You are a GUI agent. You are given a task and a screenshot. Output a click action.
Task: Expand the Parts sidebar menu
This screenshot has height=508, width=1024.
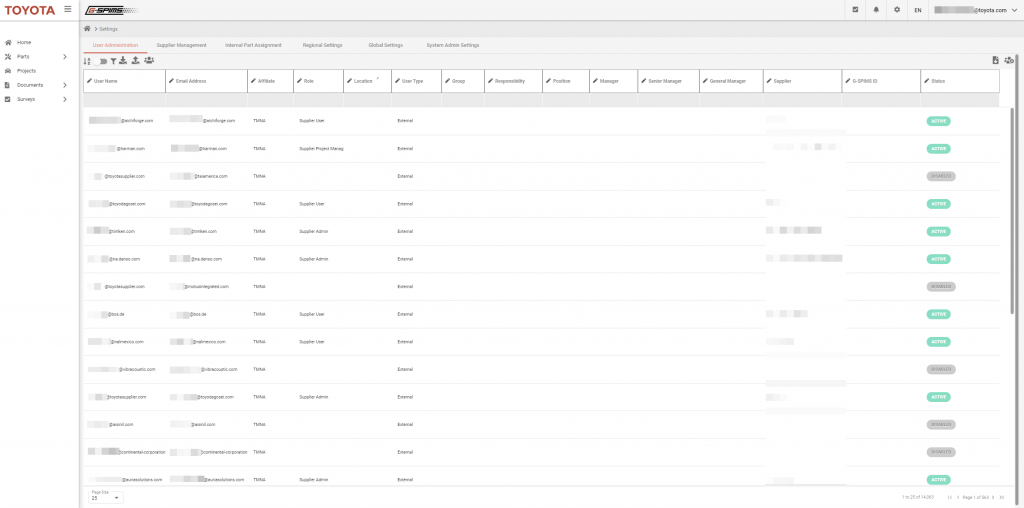65,56
